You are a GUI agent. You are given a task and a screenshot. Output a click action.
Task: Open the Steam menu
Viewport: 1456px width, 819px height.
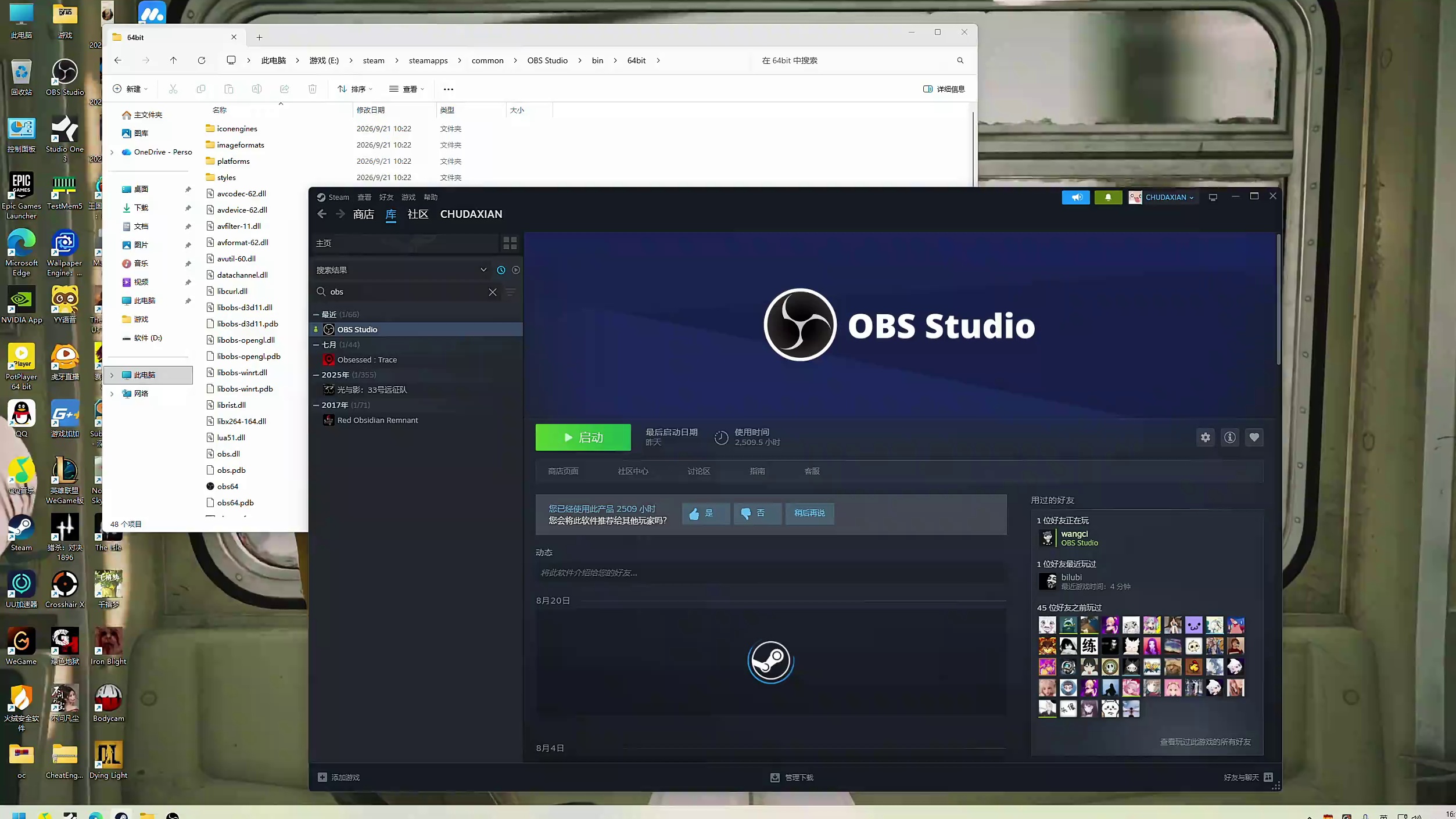[338, 197]
